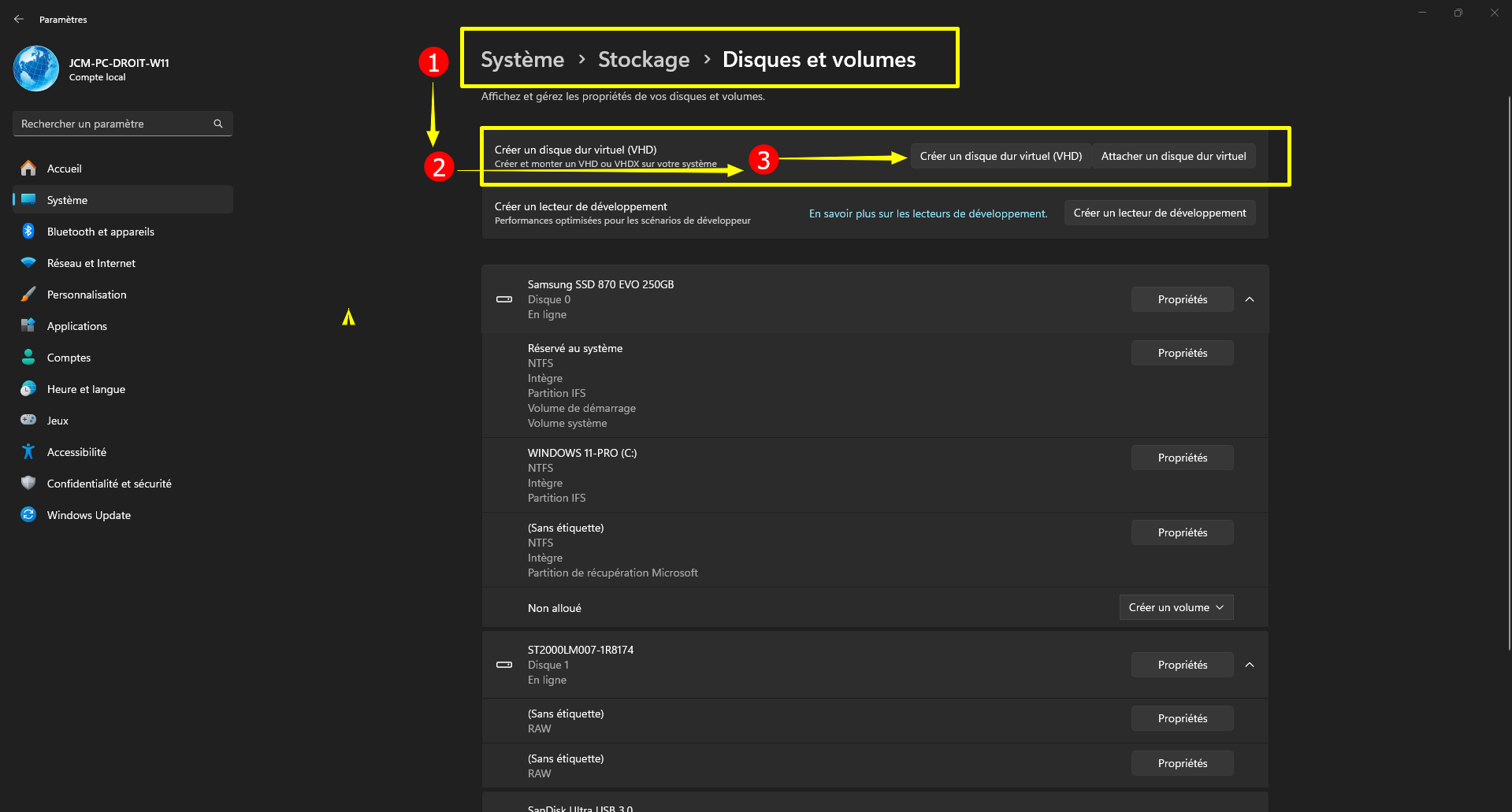Screen dimensions: 1512x812
Task: Select Applications in the sidebar
Action: 77,326
